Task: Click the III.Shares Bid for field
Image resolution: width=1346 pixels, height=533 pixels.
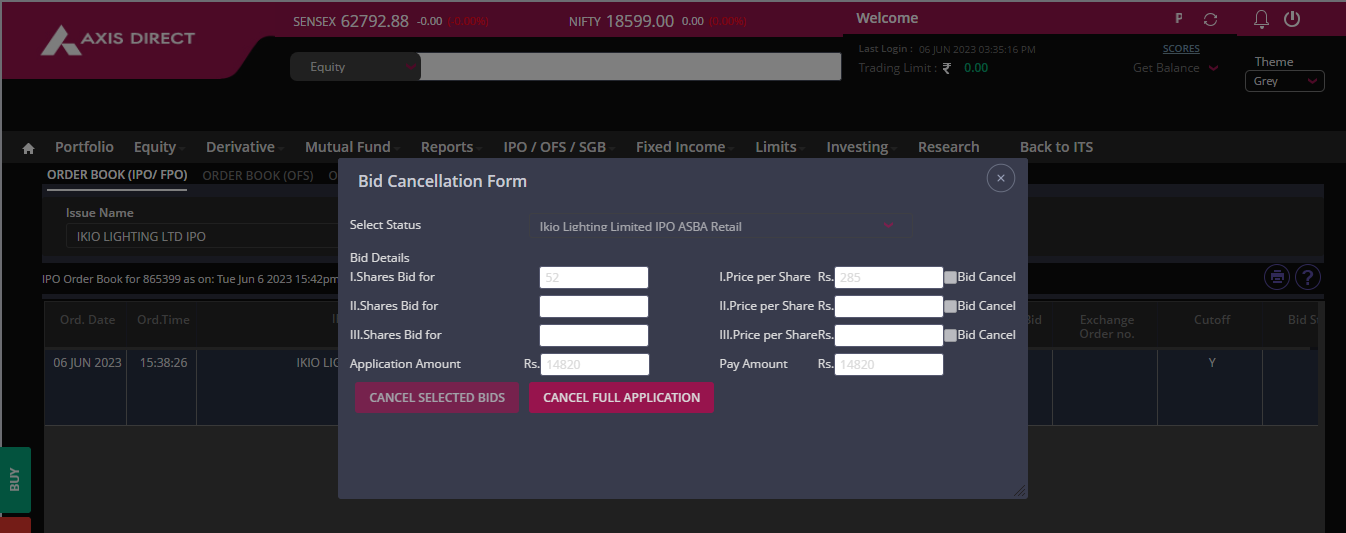Action: [x=594, y=335]
